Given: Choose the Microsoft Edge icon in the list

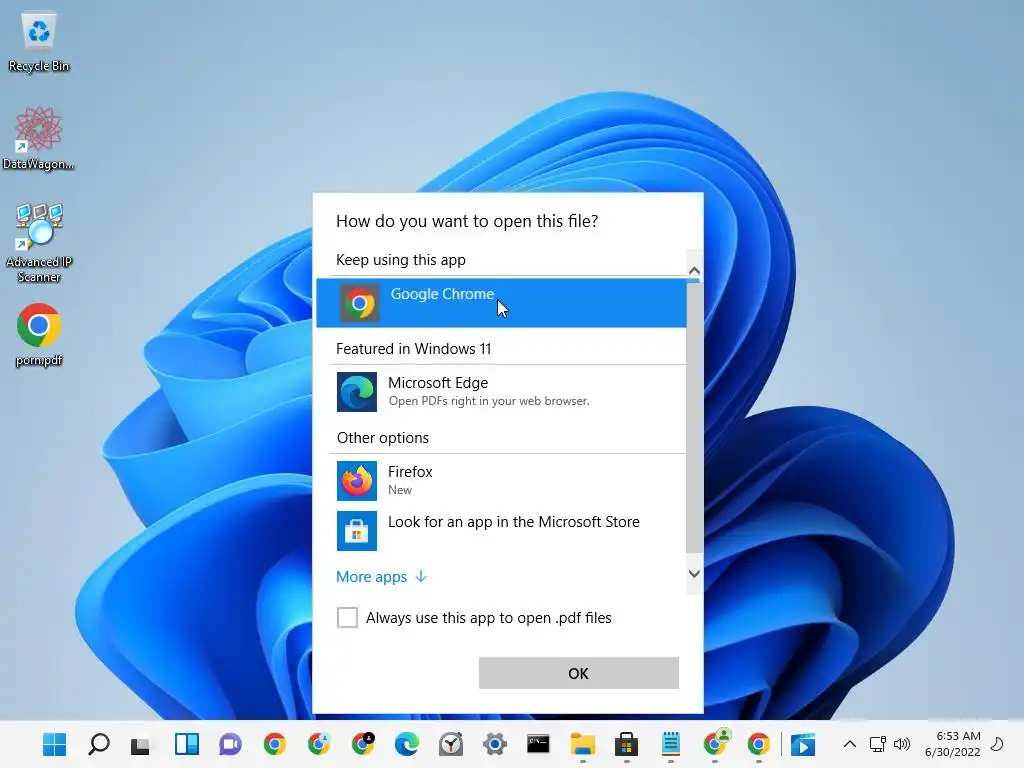Looking at the screenshot, I should (x=357, y=392).
